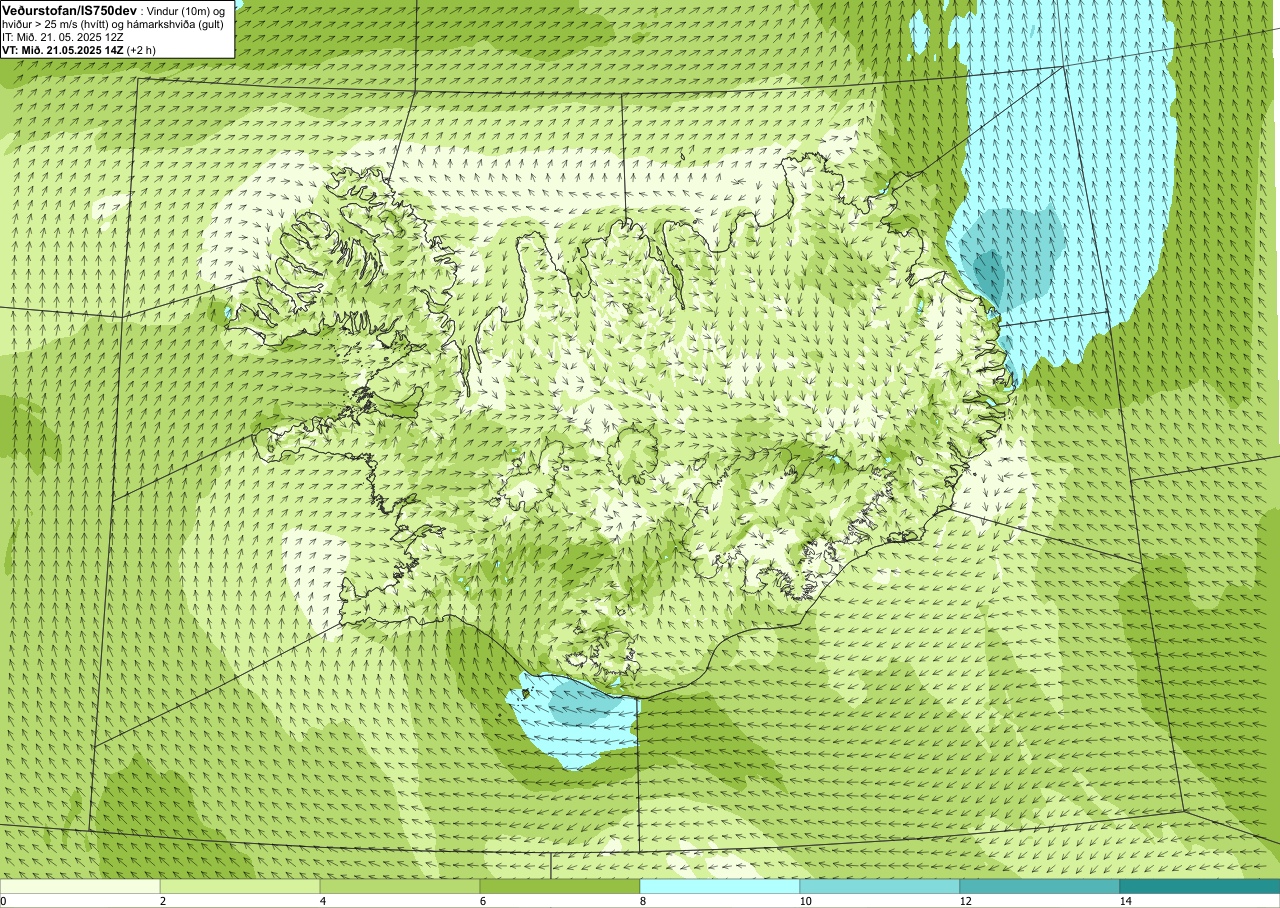Screen dimensions: 1280x908
Task: Click the legend tick label '10'
Action: pyautogui.click(x=805, y=901)
